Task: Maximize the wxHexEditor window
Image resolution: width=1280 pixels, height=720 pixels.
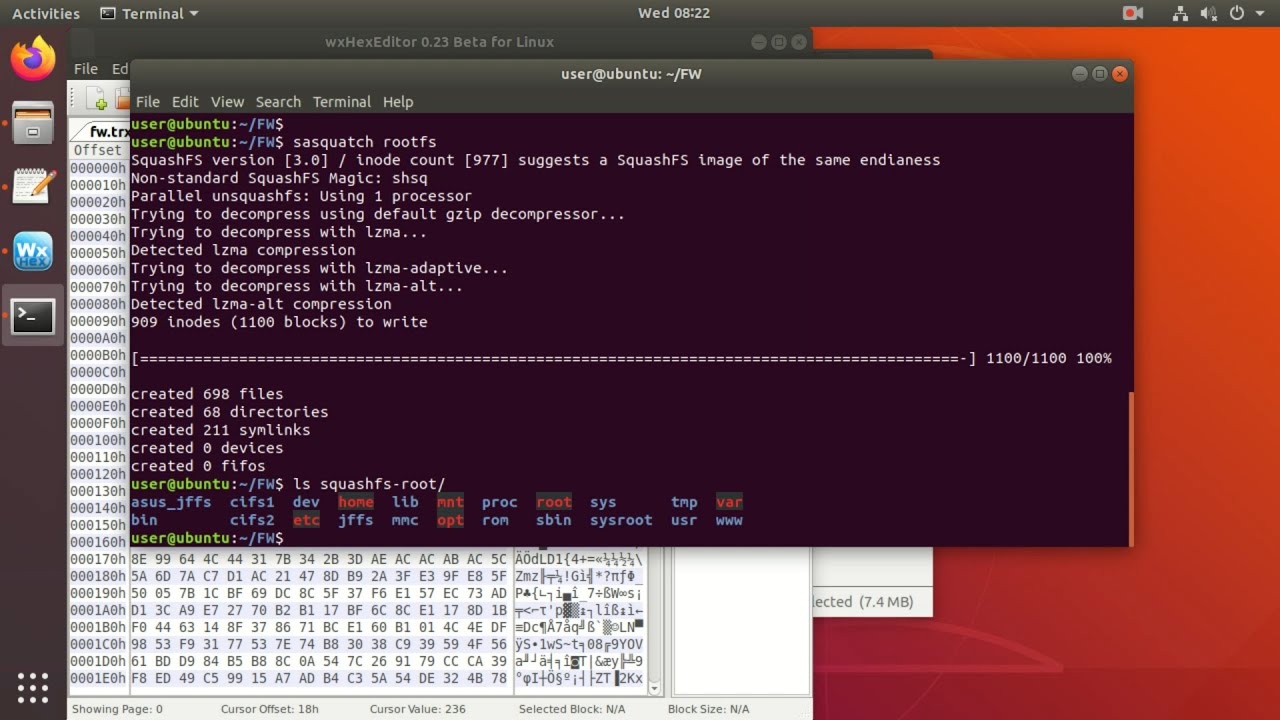Action: click(x=779, y=42)
